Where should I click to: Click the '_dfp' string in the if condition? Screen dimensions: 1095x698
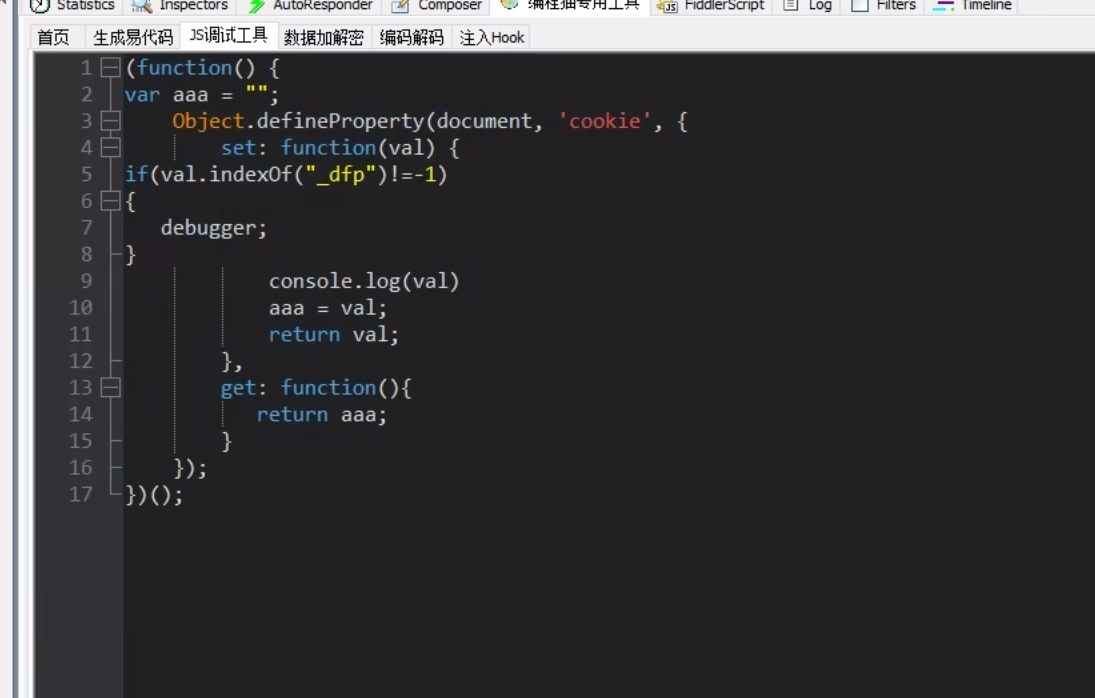pyautogui.click(x=341, y=174)
